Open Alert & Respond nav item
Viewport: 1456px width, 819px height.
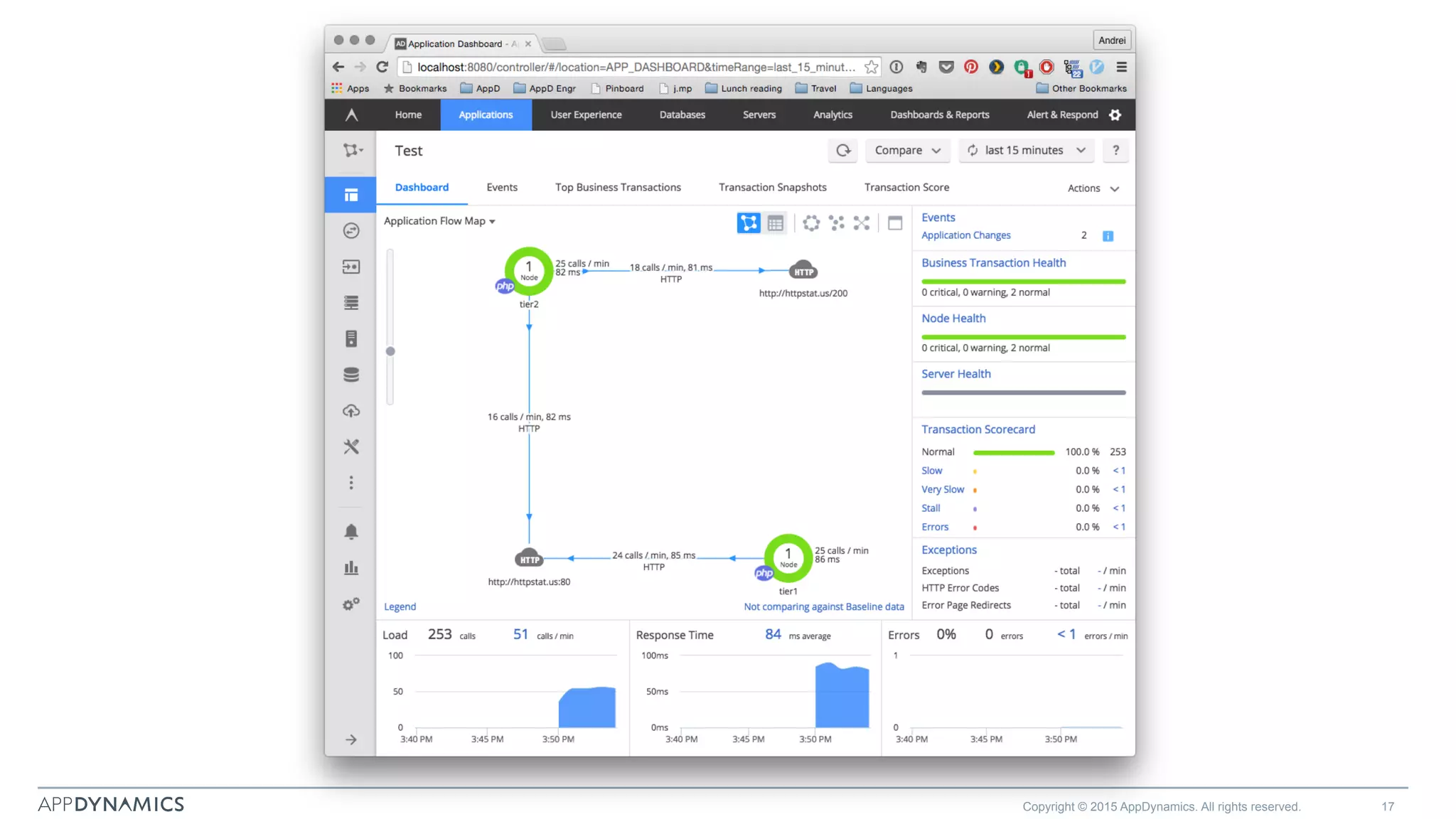point(1062,114)
